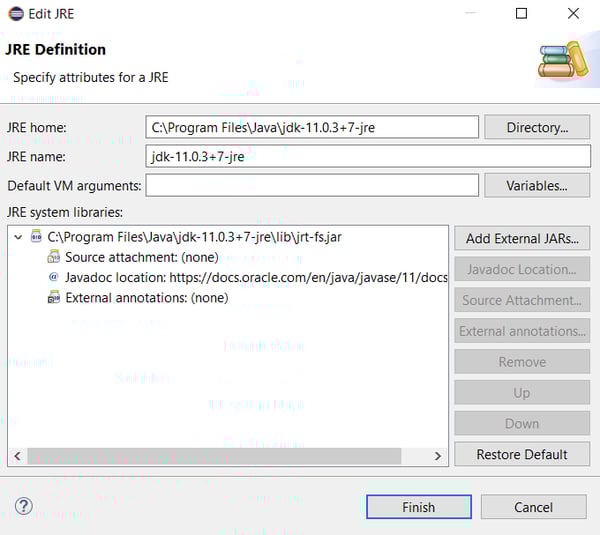Collapse the jrt-fs.jar tree node
This screenshot has height=535, width=600.
point(19,237)
